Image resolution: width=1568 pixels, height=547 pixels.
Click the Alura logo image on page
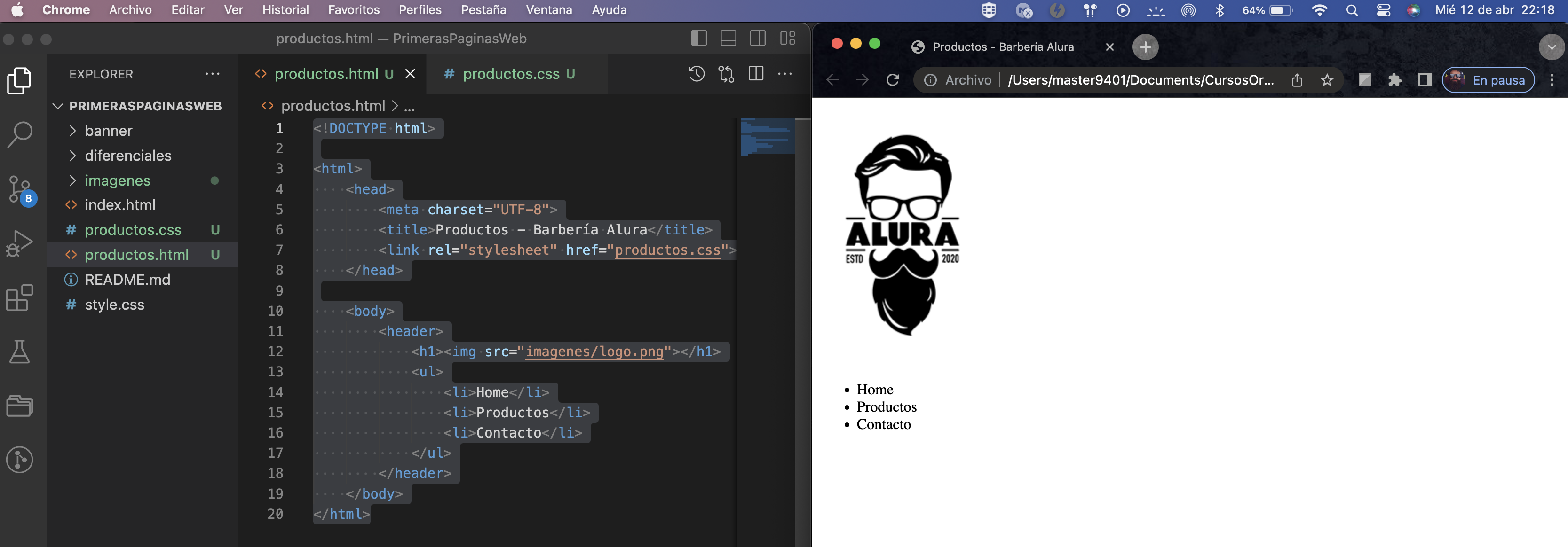[903, 235]
